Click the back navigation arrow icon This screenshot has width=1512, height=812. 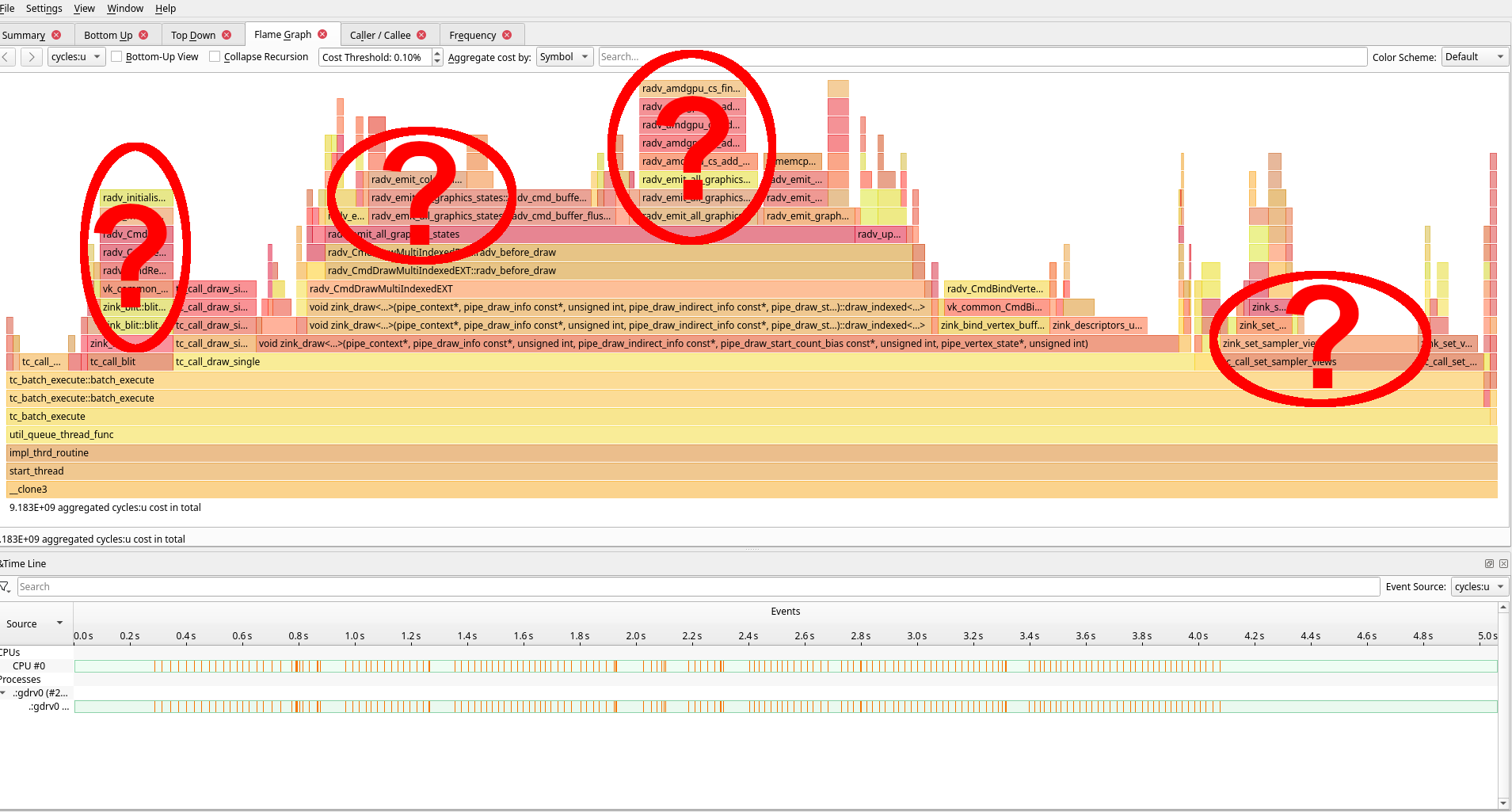click(x=6, y=57)
